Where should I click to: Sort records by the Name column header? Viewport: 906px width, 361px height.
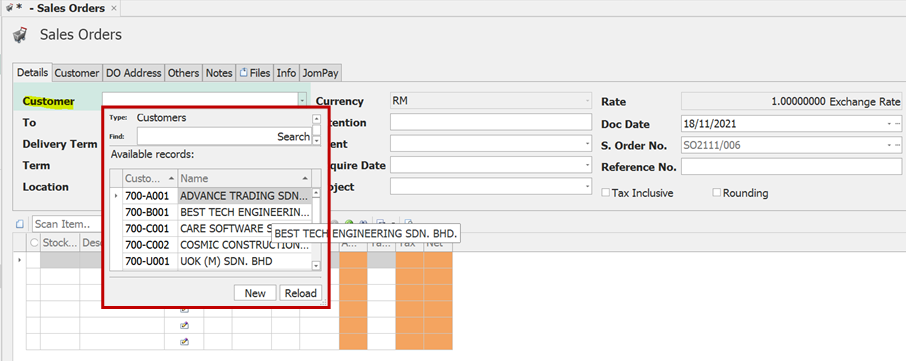coord(245,178)
